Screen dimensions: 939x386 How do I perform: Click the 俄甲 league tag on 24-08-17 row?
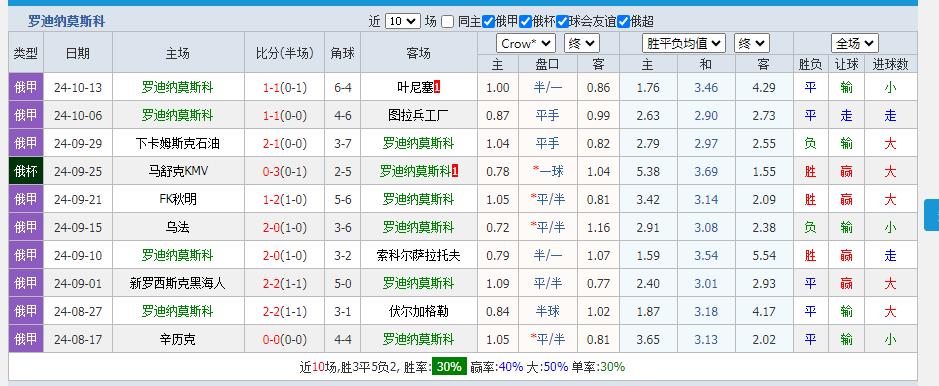coord(26,339)
